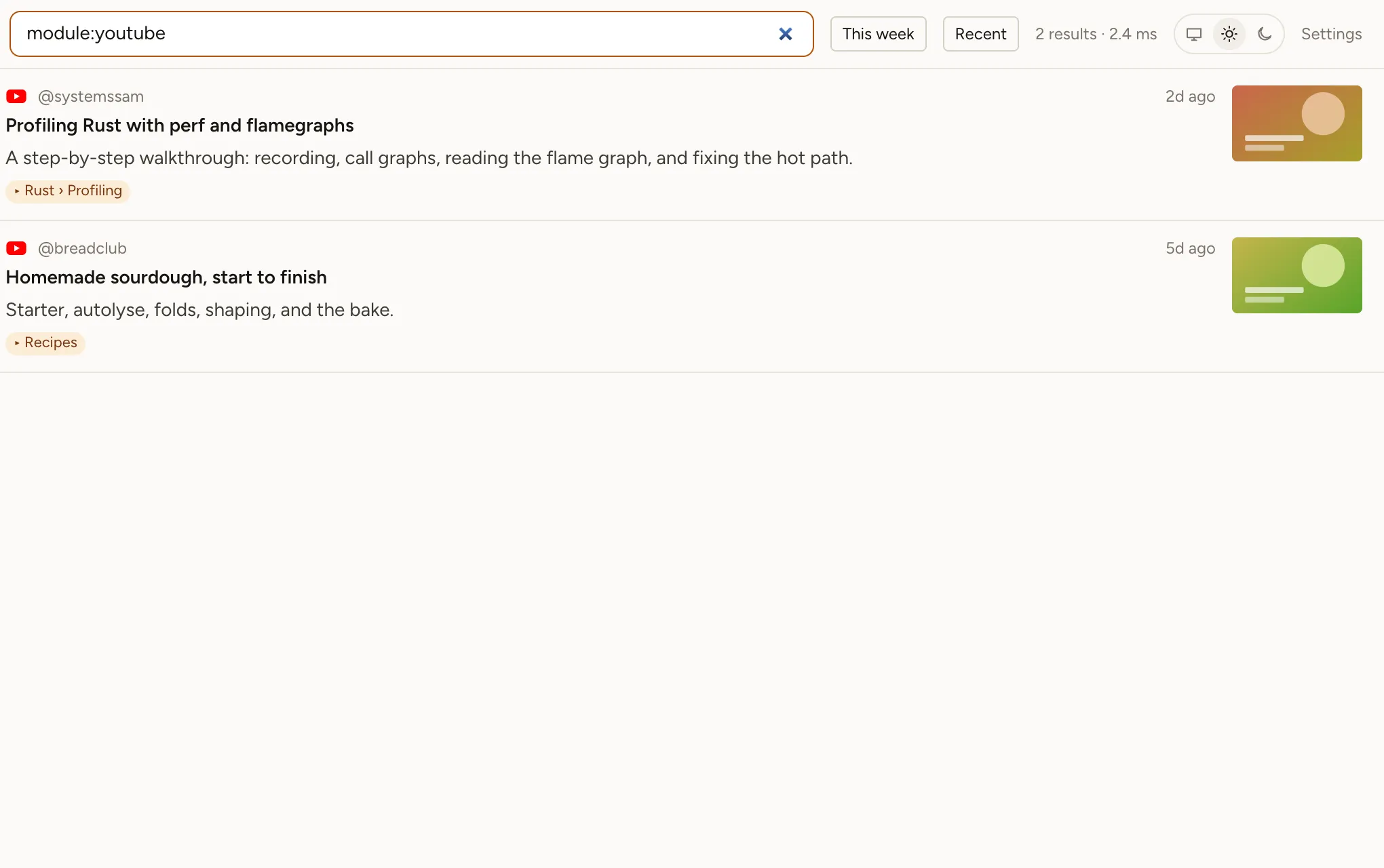Switch to dark theme moon icon
This screenshot has height=868, width=1384.
pos(1265,34)
